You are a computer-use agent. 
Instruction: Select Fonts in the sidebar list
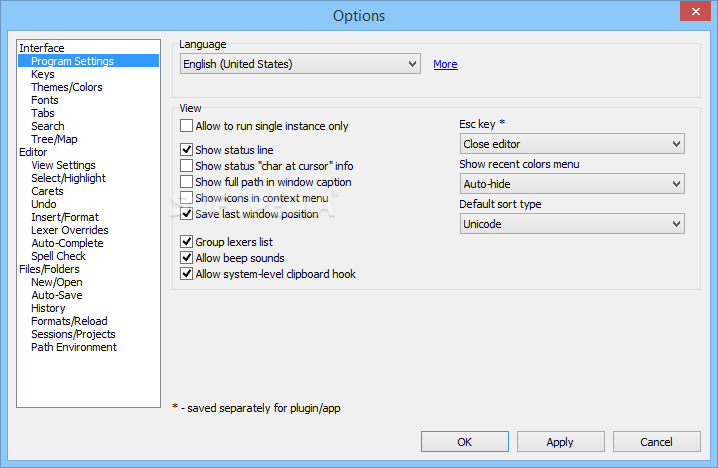45,100
